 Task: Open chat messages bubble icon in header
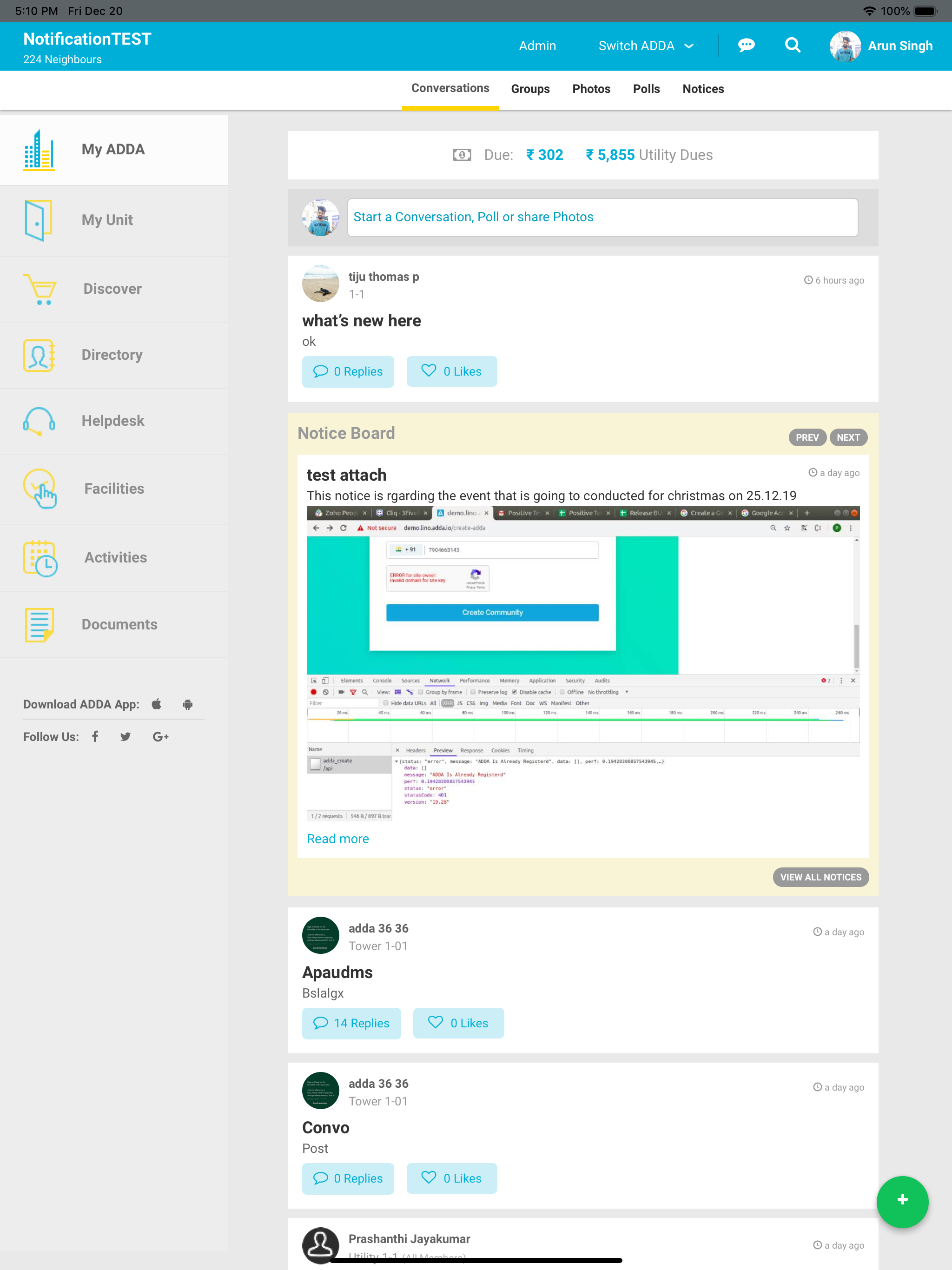746,46
